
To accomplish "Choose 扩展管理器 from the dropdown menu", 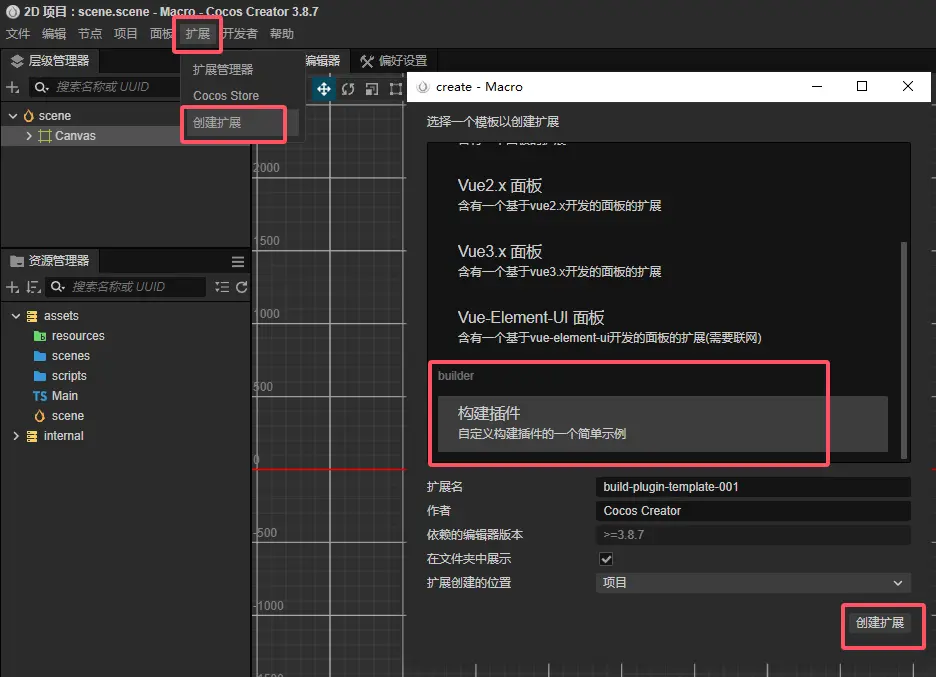I will pyautogui.click(x=223, y=70).
